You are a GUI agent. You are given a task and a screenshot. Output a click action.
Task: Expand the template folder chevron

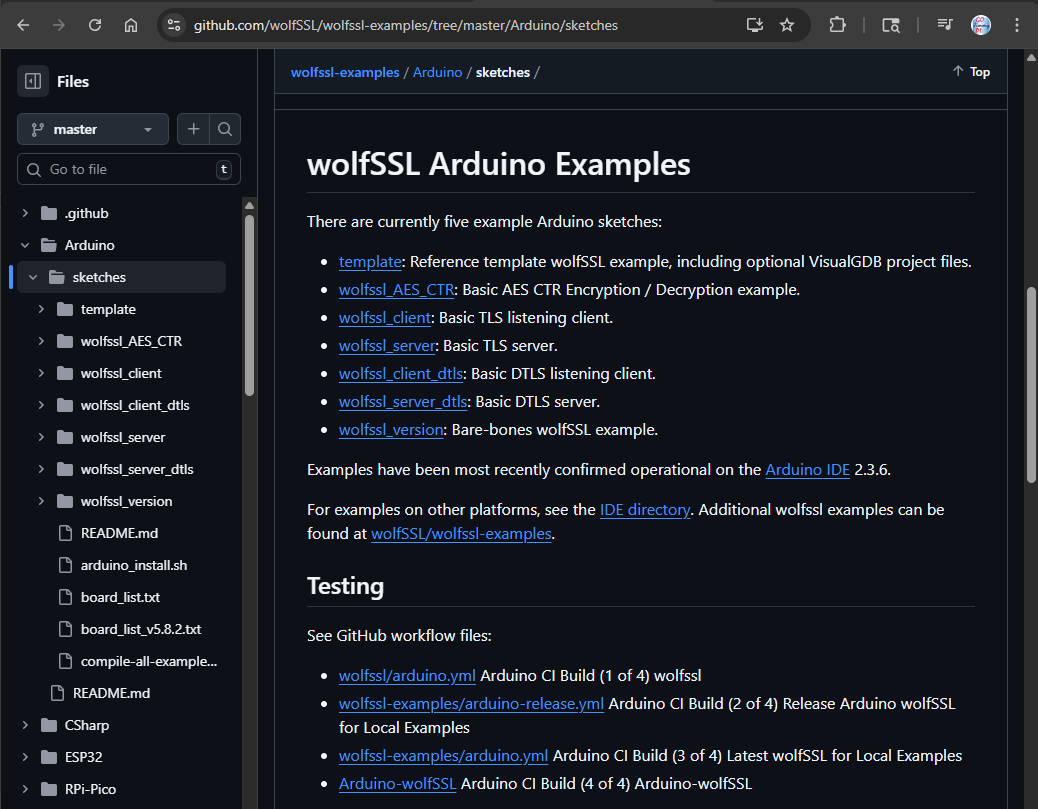(41, 309)
